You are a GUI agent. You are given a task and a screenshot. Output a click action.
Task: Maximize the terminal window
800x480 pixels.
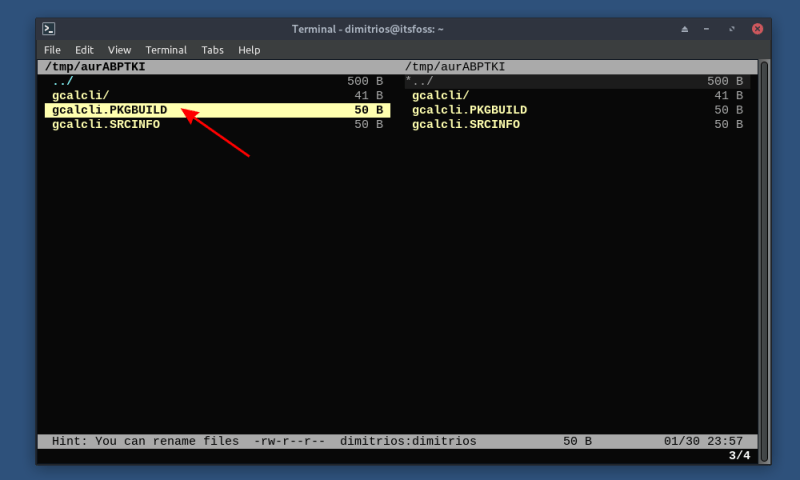[x=732, y=29]
